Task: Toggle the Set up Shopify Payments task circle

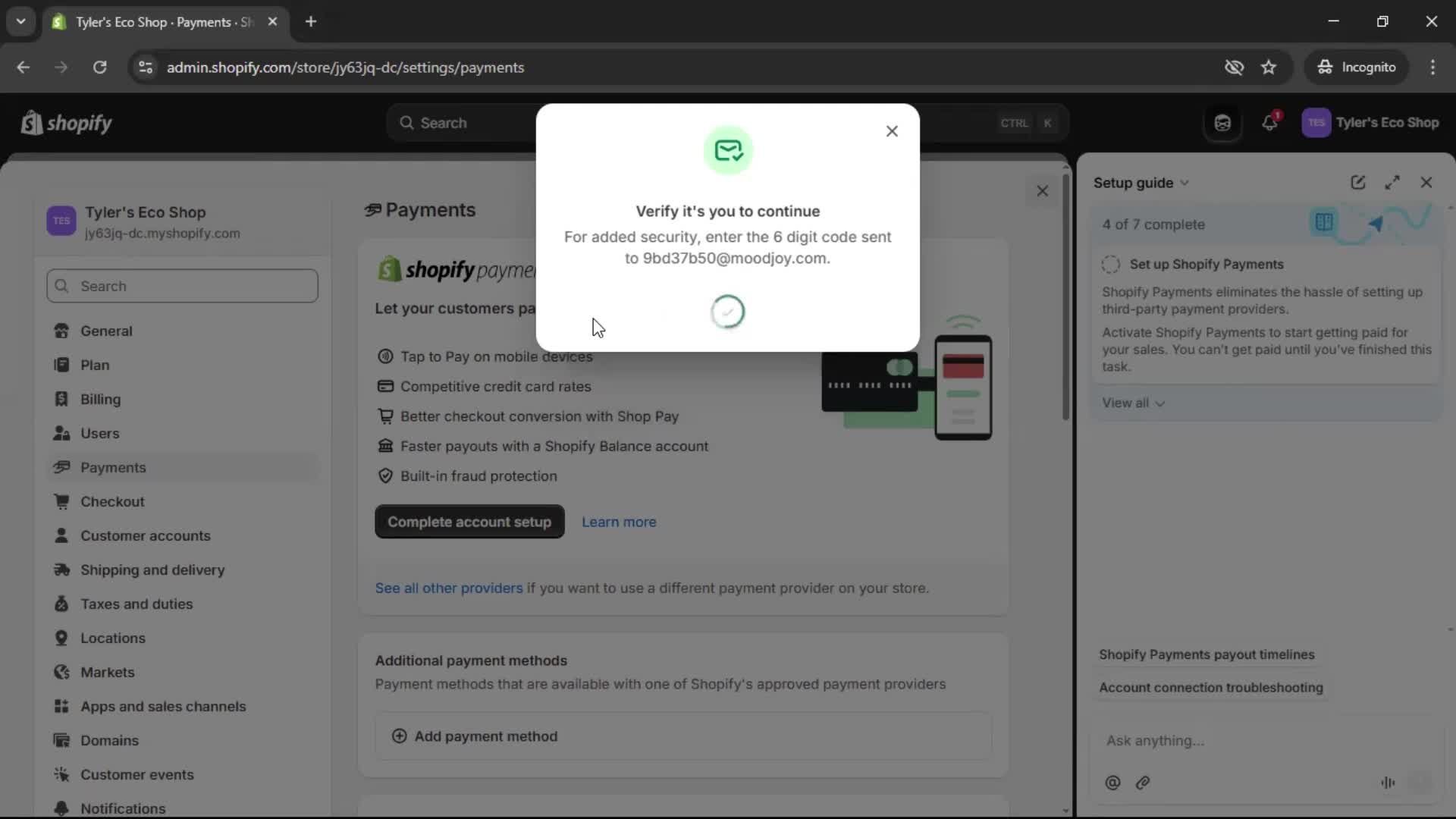Action: coord(1111,264)
